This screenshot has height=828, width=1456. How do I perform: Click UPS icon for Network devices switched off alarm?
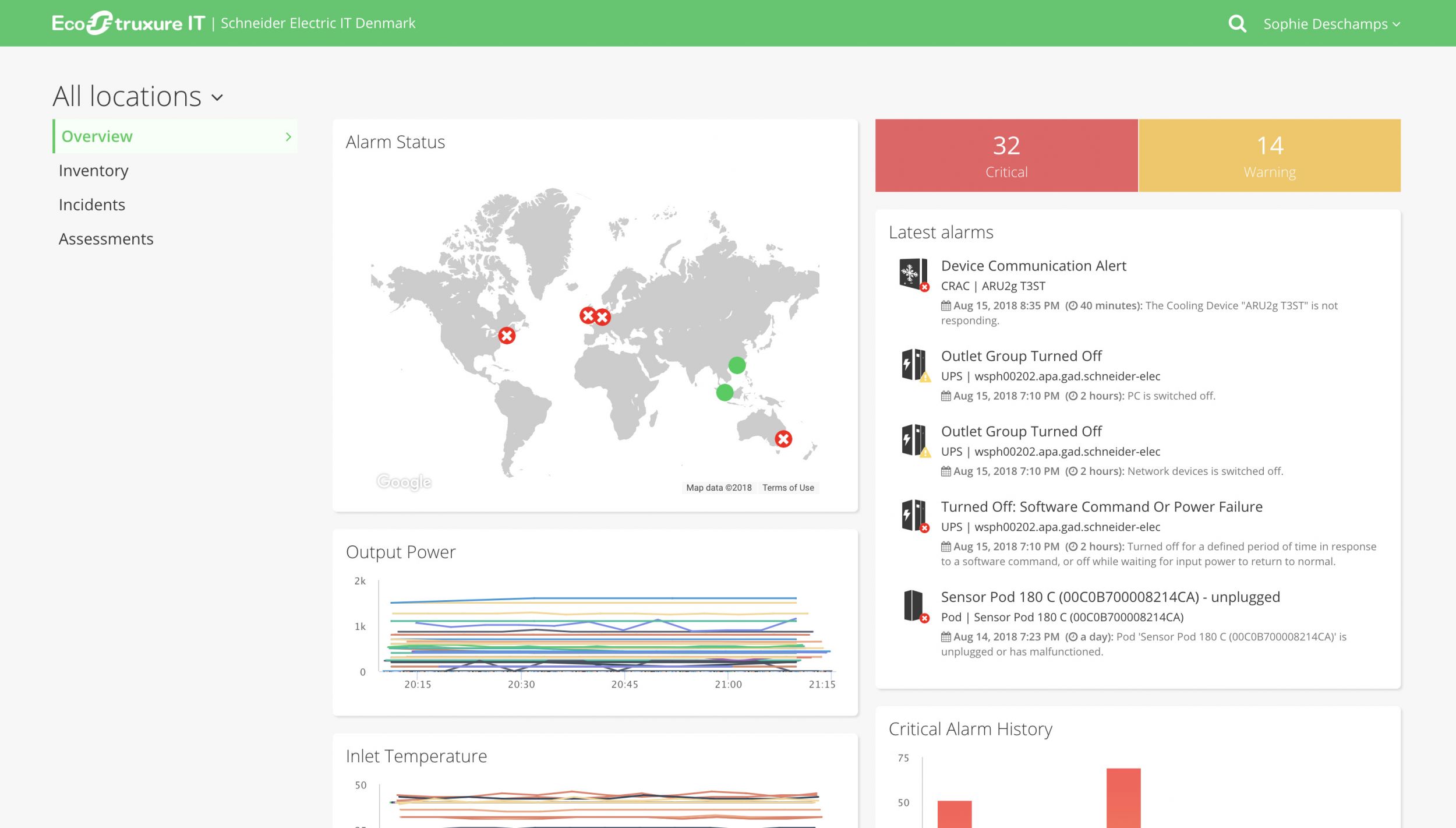click(x=915, y=440)
